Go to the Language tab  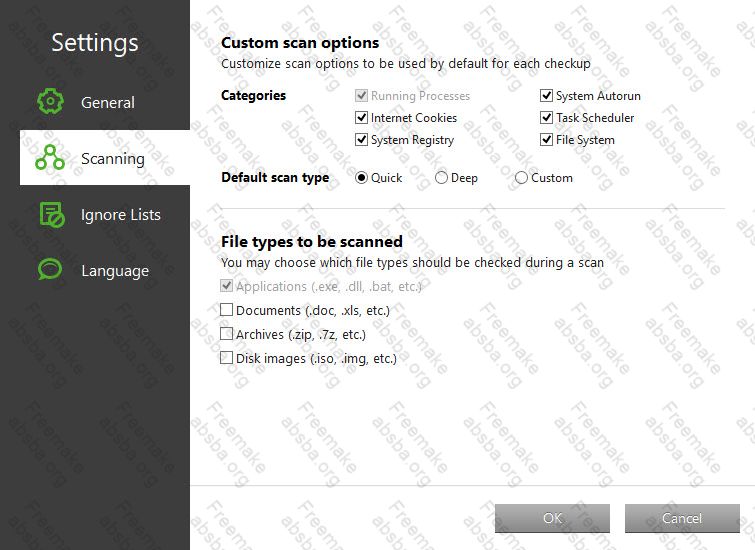(104, 270)
